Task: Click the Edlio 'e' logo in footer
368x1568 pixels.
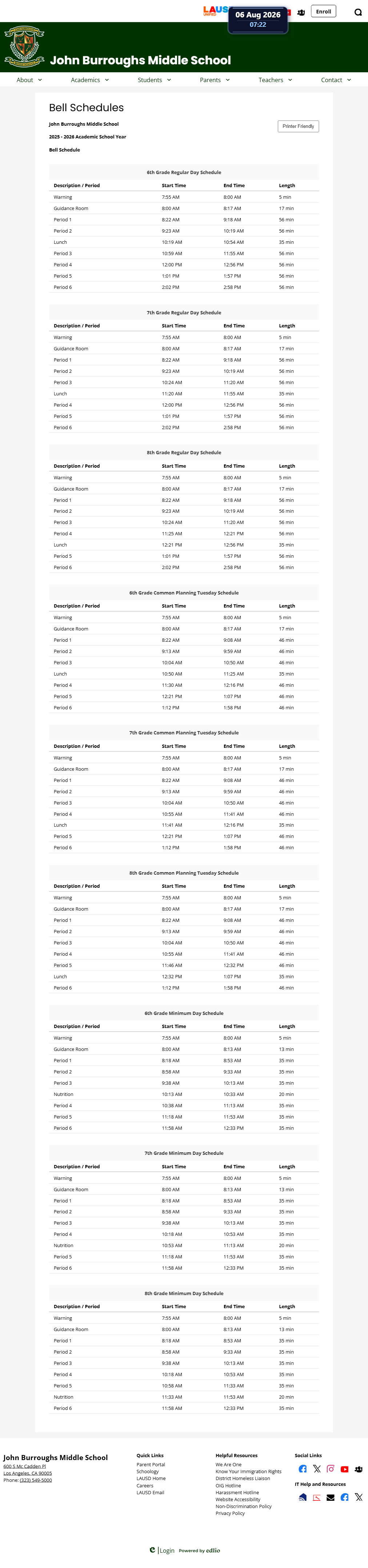Action: [152, 1550]
